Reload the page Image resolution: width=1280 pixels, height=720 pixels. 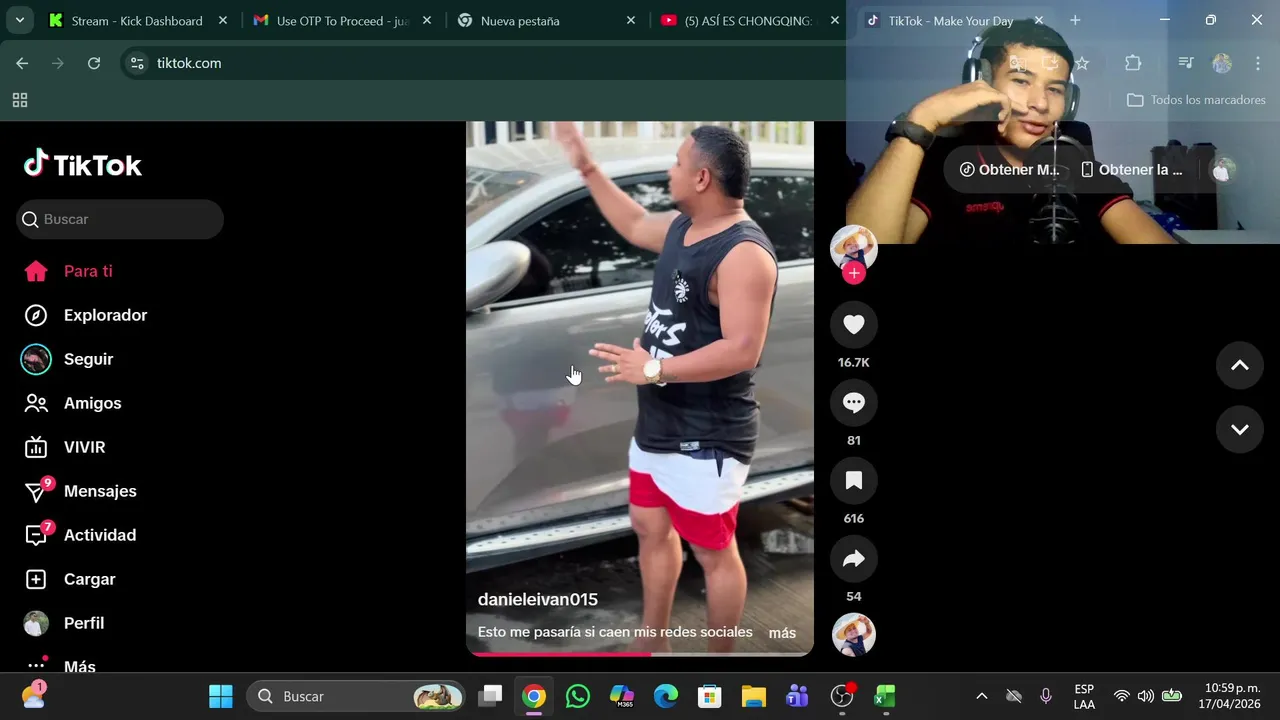[94, 63]
